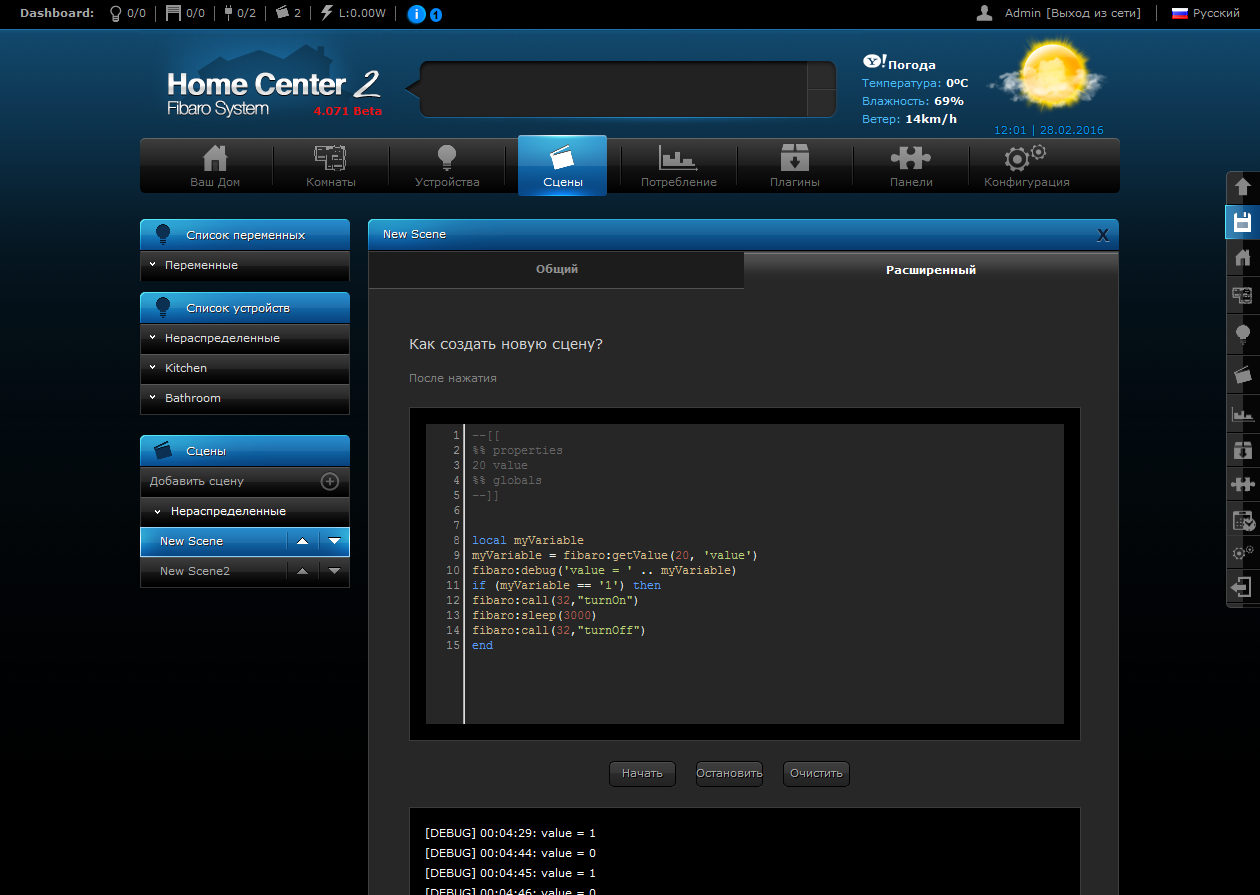This screenshot has height=895, width=1260.
Task: Click debug line '00:04:29: value = 1'
Action: (x=510, y=833)
